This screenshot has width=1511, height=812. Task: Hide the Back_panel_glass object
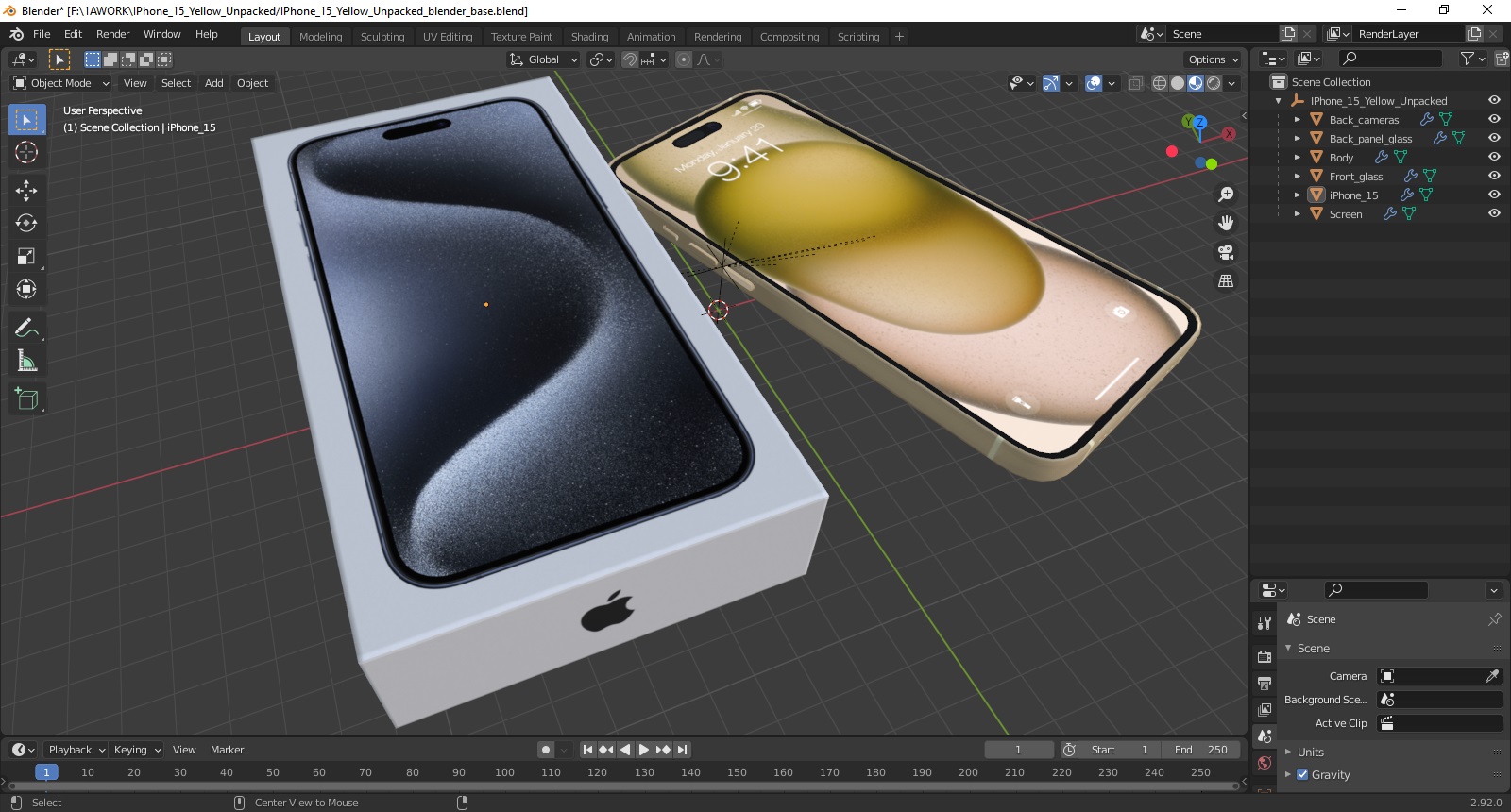[1494, 139]
